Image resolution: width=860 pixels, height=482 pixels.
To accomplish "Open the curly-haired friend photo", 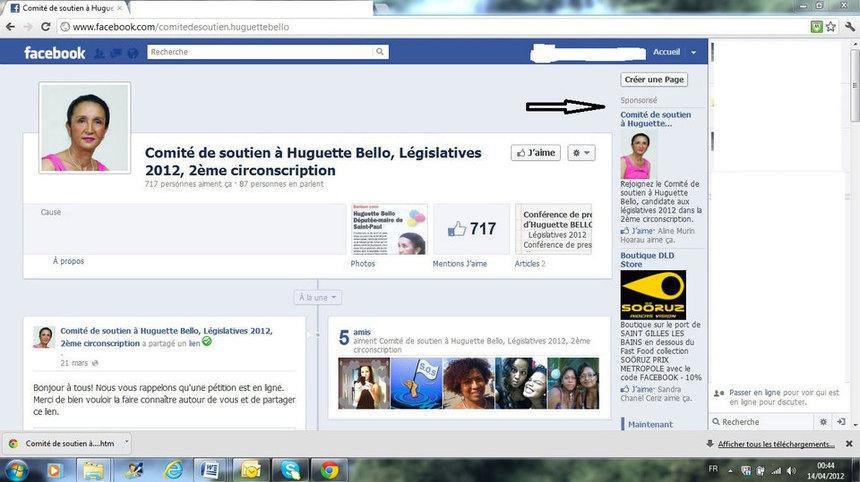I will [469, 383].
